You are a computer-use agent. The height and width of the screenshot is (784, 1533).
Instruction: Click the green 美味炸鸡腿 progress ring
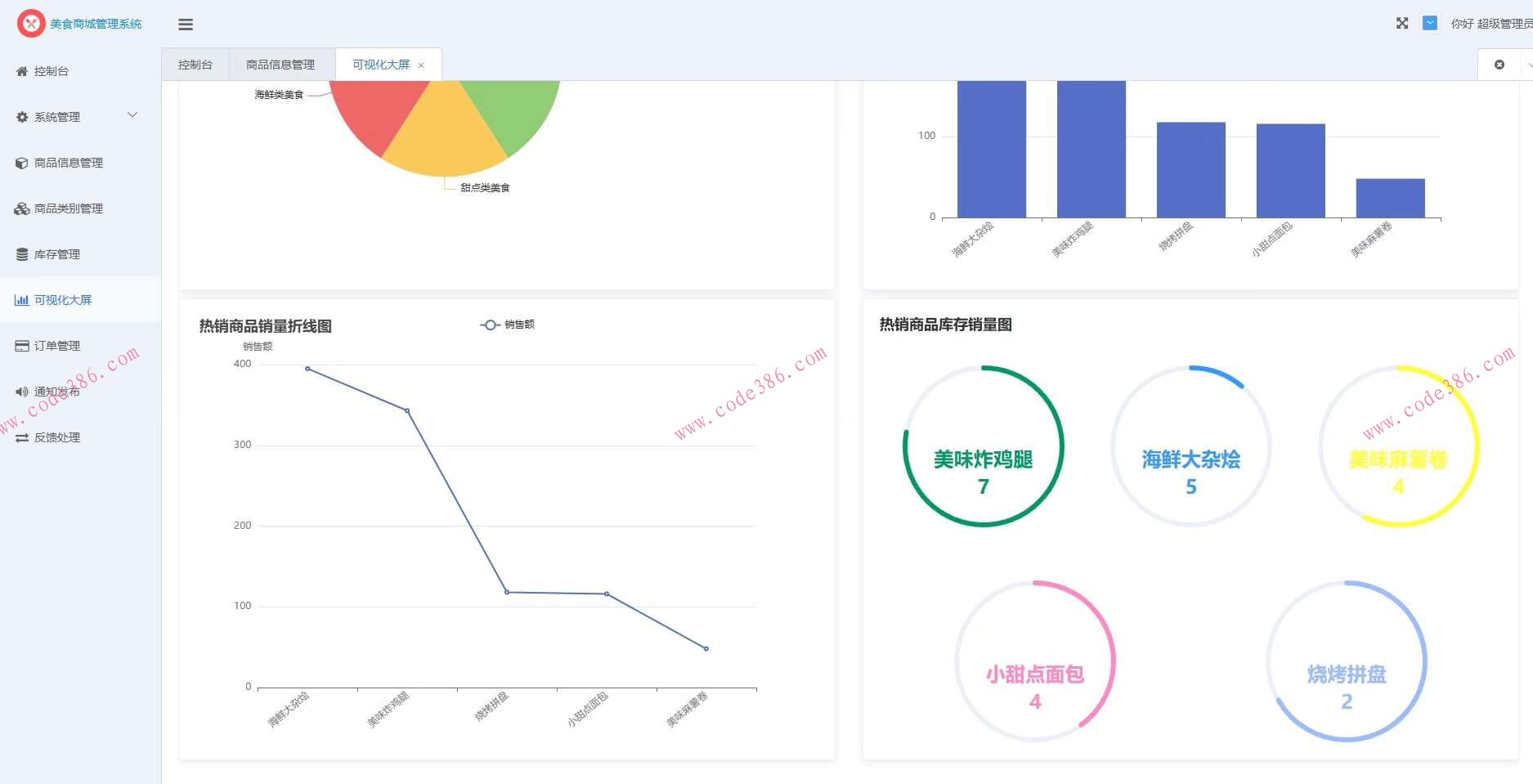(x=984, y=446)
